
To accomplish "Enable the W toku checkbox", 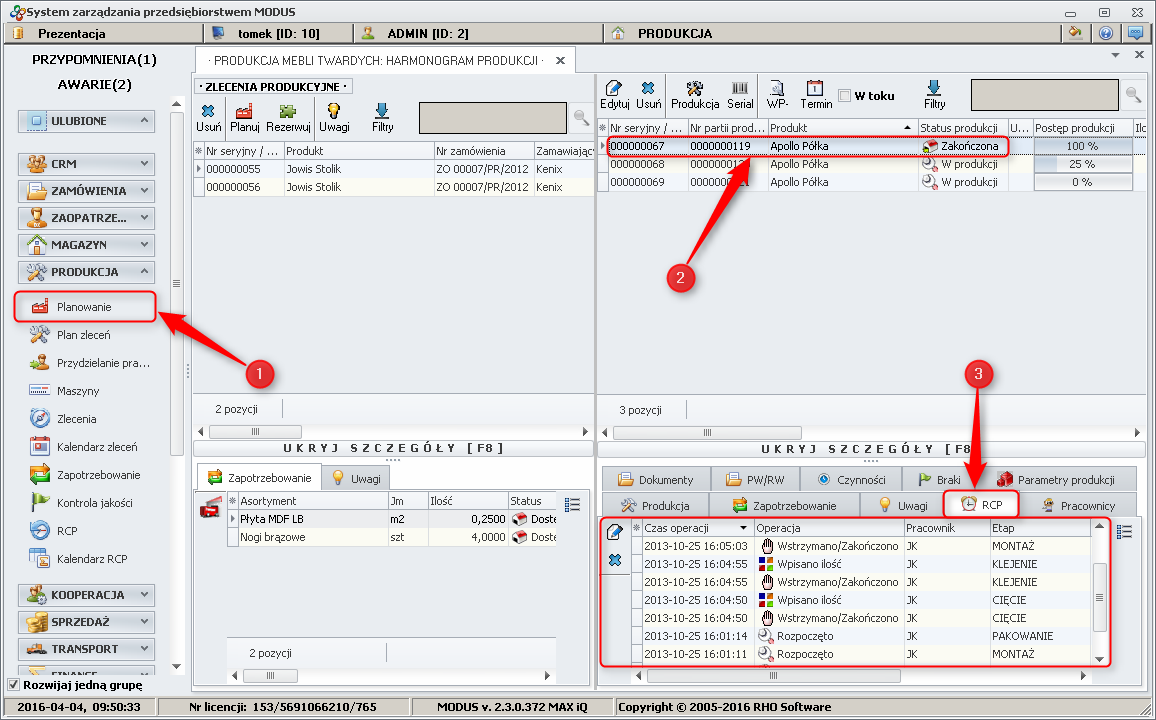I will (845, 96).
